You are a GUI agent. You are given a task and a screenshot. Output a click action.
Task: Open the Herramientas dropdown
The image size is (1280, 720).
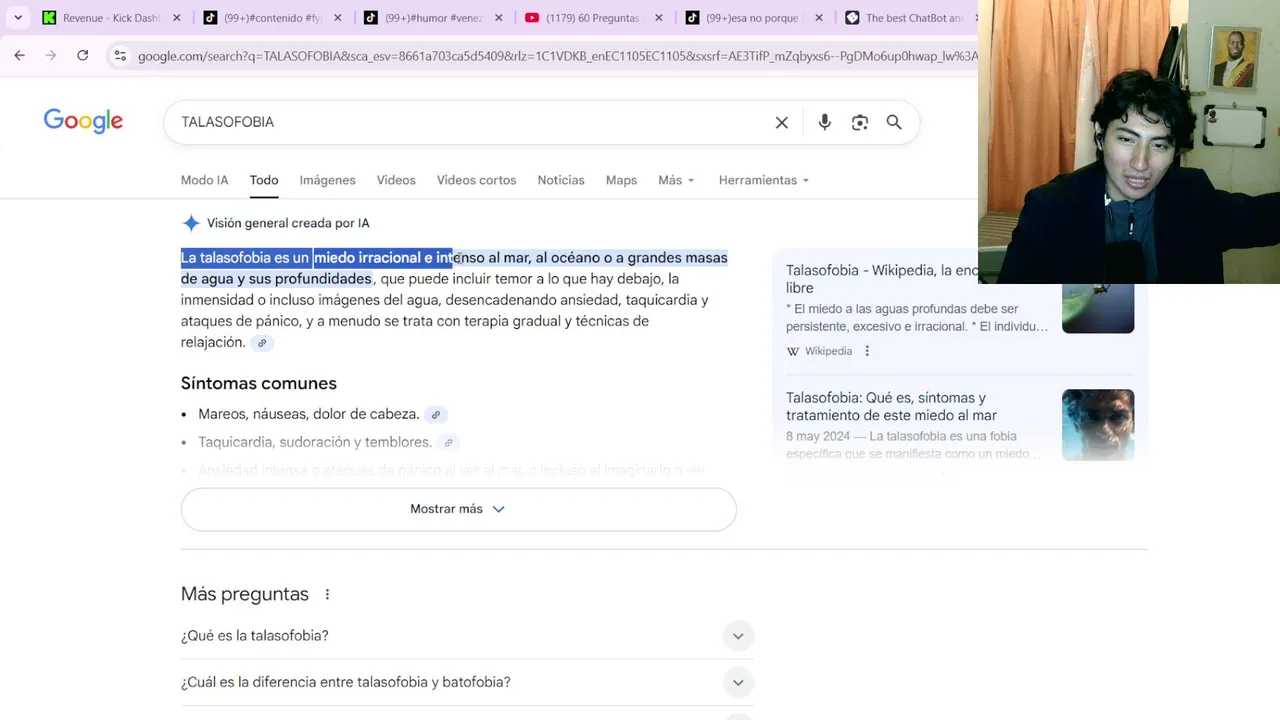pos(764,180)
